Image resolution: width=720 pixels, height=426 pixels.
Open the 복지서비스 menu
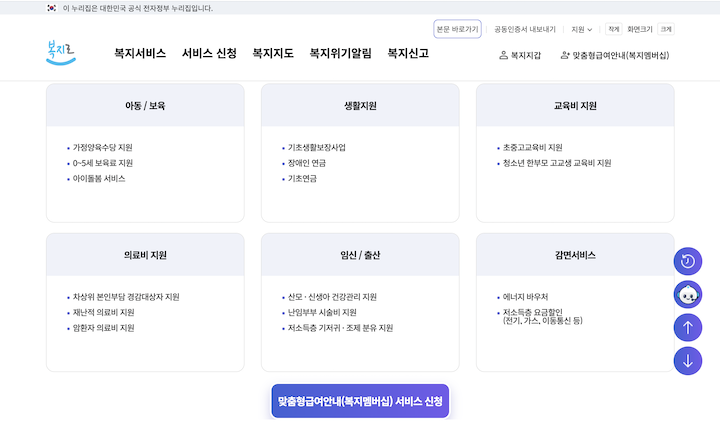[x=140, y=53]
